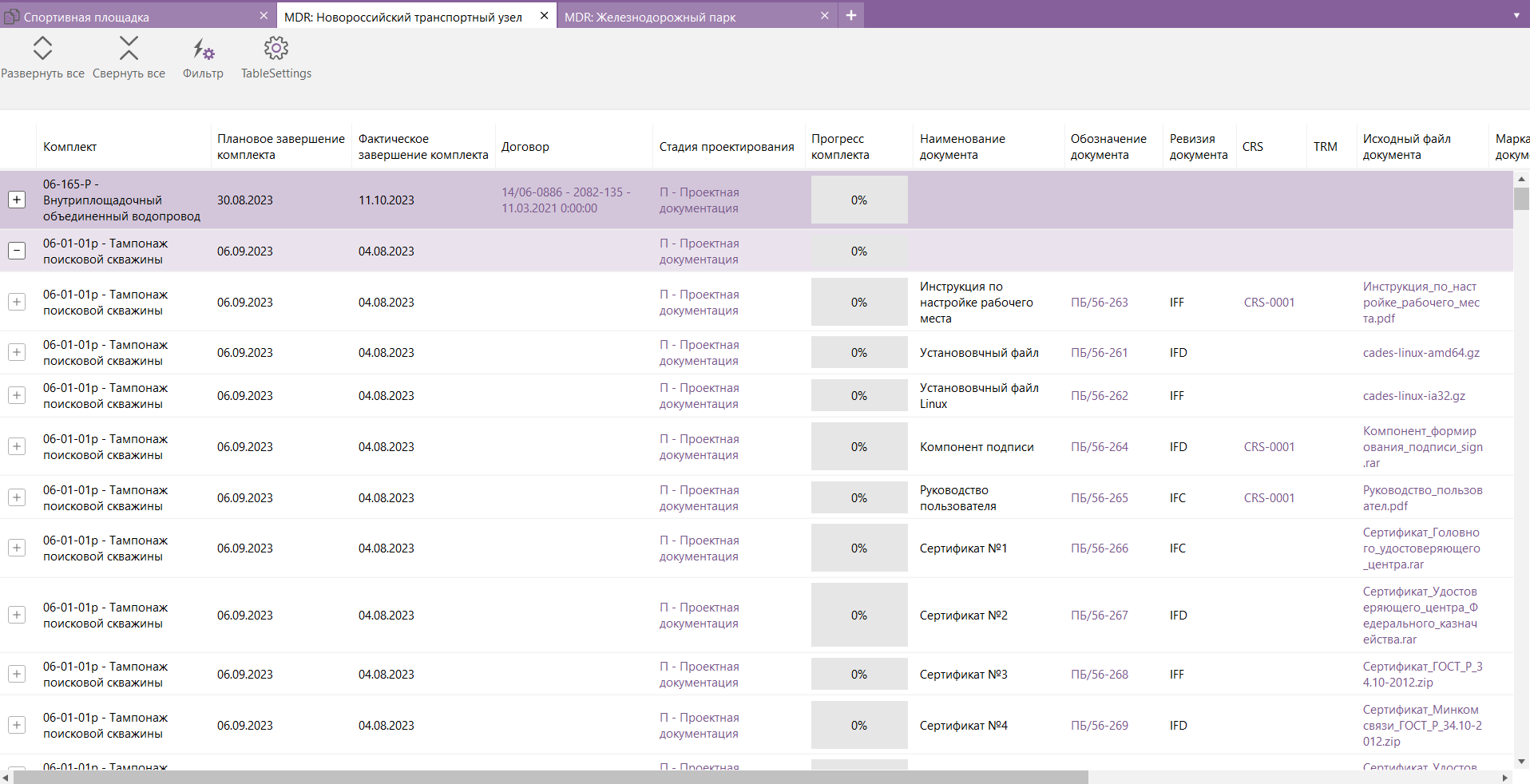The height and width of the screenshot is (784, 1530).
Task: Expand the Сертификат №1 row
Action: (17, 548)
